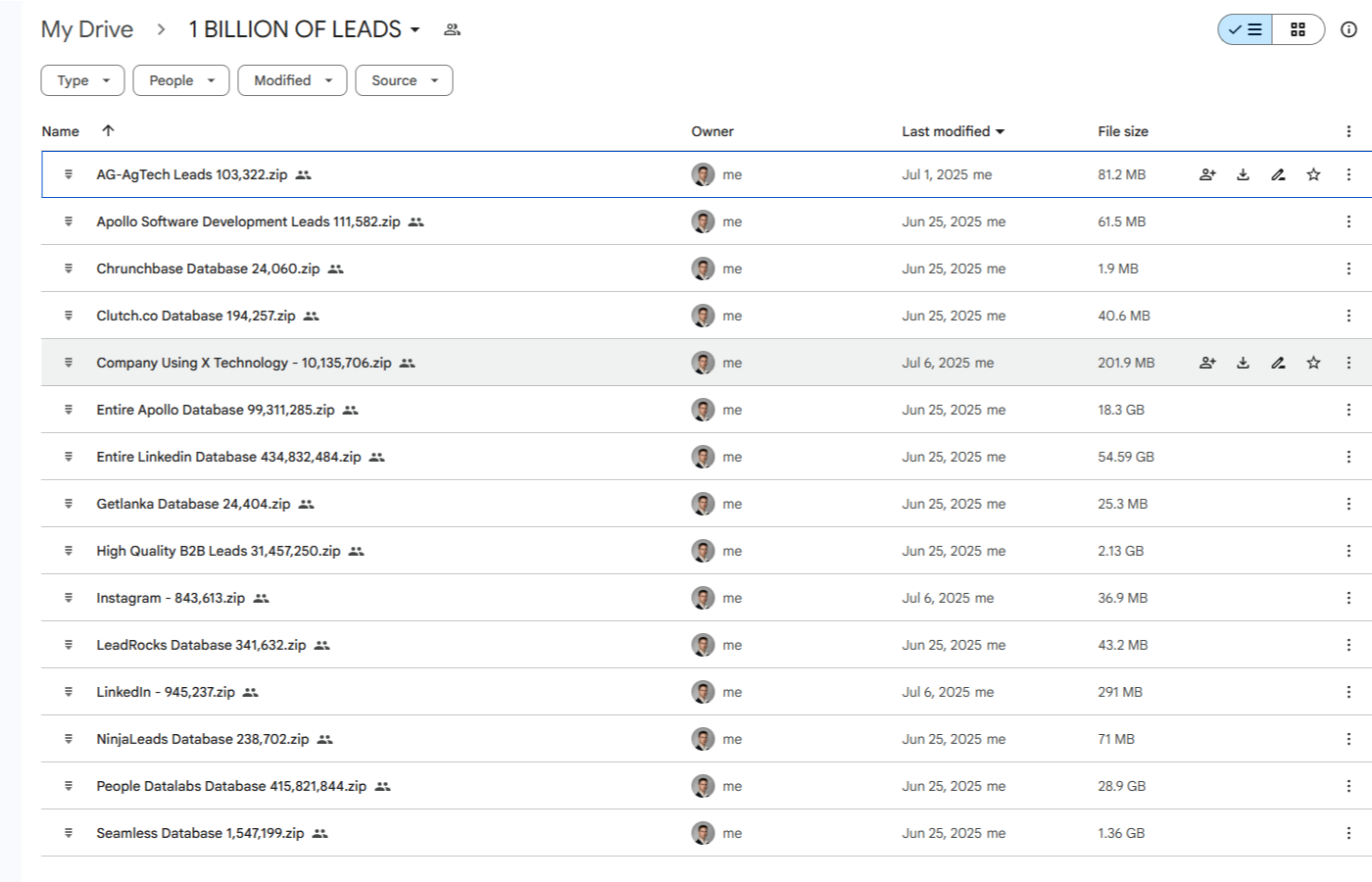This screenshot has width=1372, height=882.
Task: Select Chrunchbase Database 24,060.zip file
Action: click(208, 269)
